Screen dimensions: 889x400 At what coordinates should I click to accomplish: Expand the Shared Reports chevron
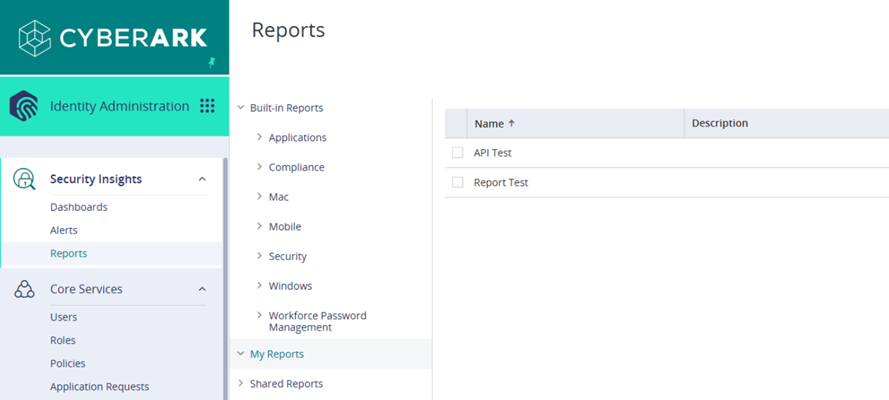(240, 384)
